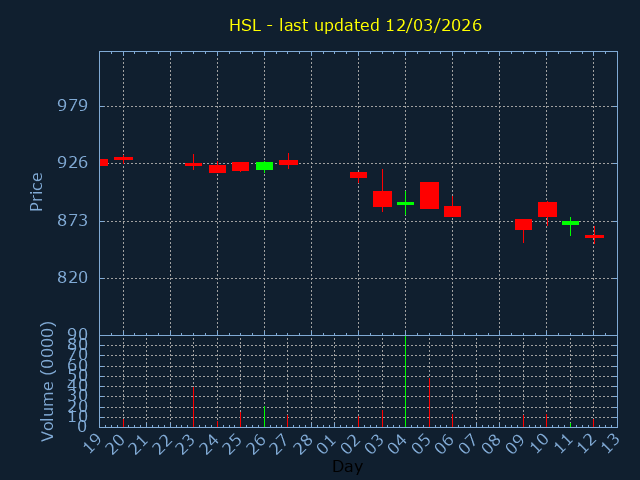Screen dimensions: 640x480
Task: Click the red candlestick on day 09
Action: (523, 224)
